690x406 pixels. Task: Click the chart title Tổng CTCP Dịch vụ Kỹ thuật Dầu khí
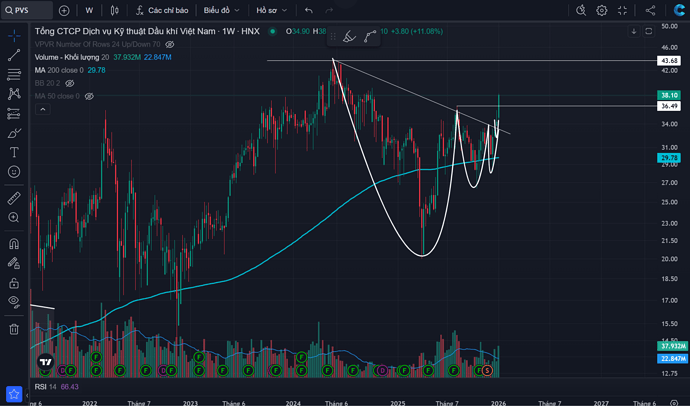[147, 31]
